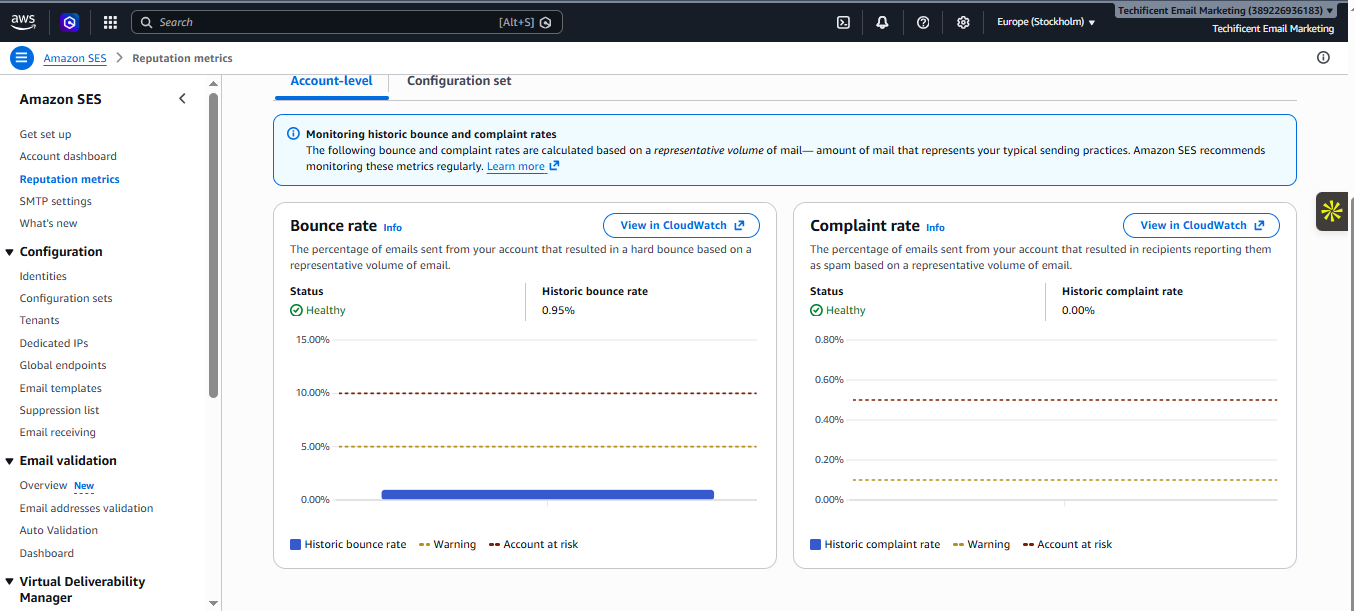Switch to the Account-level tab

point(331,81)
